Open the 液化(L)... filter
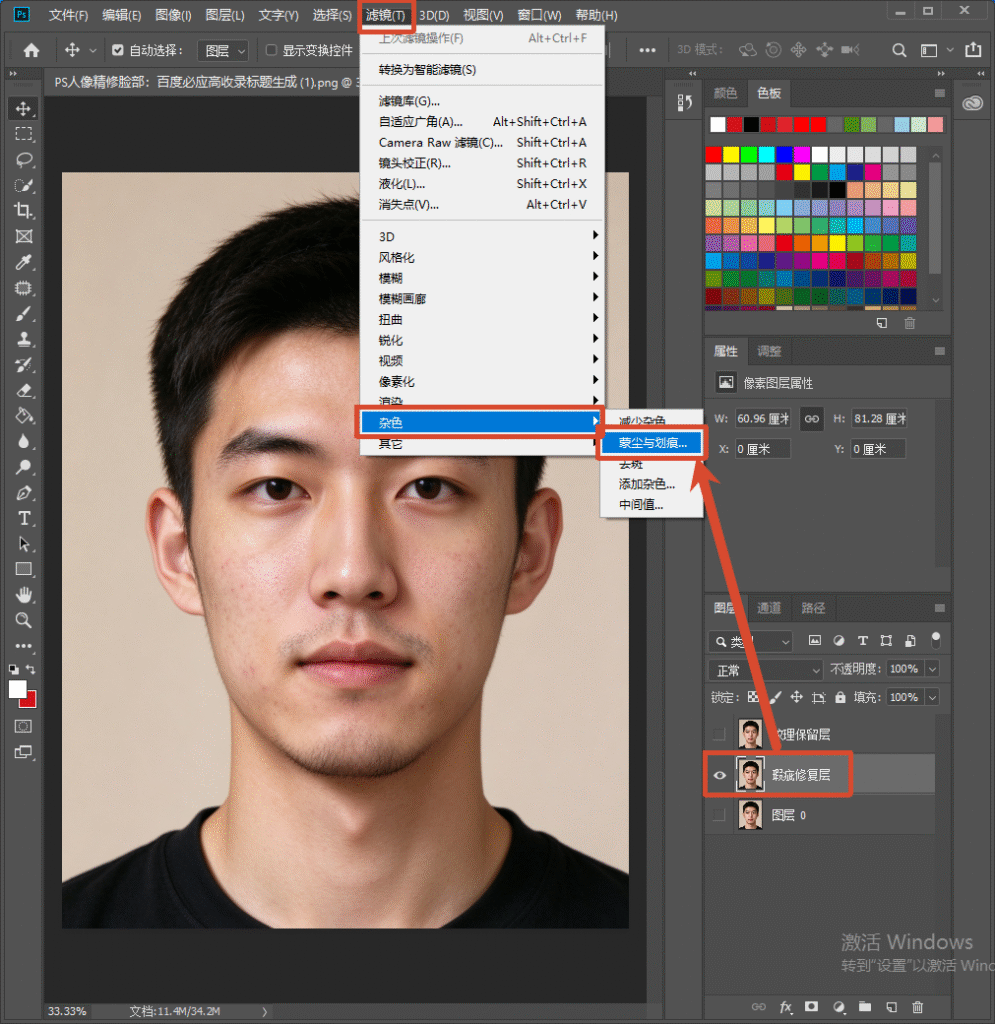The width and height of the screenshot is (995, 1024). (482, 184)
